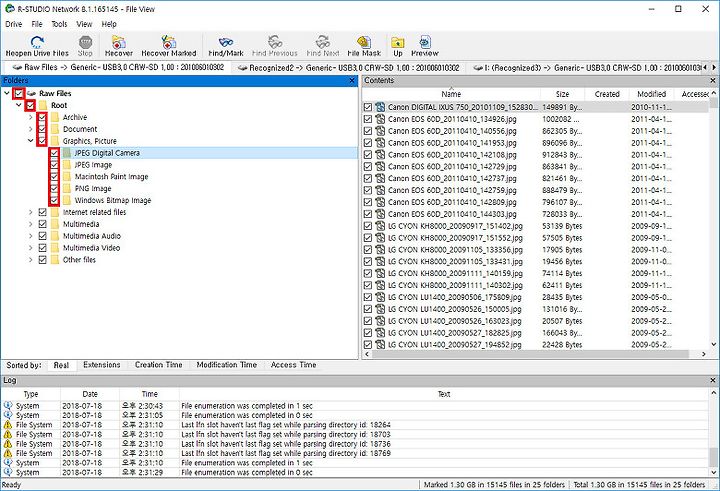
Task: Uncheck the Root folder checkbox
Action: (x=31, y=105)
